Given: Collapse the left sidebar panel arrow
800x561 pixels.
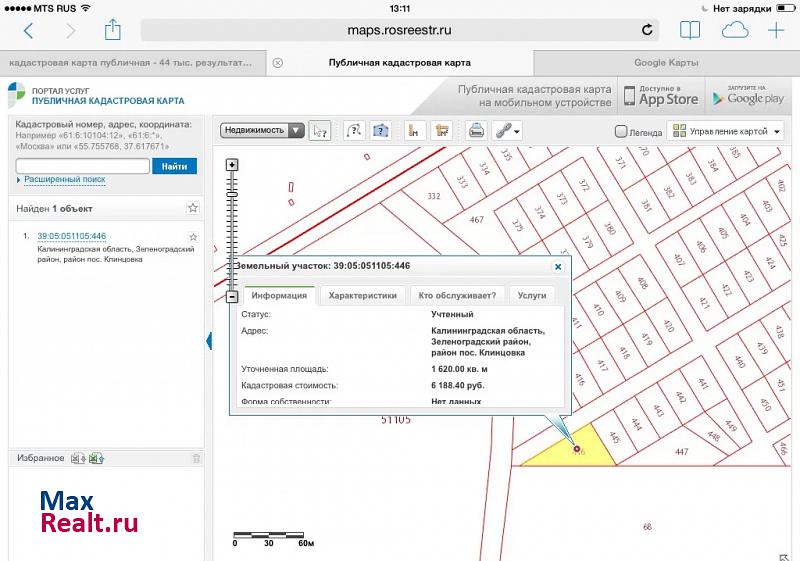Looking at the screenshot, I should [209, 341].
